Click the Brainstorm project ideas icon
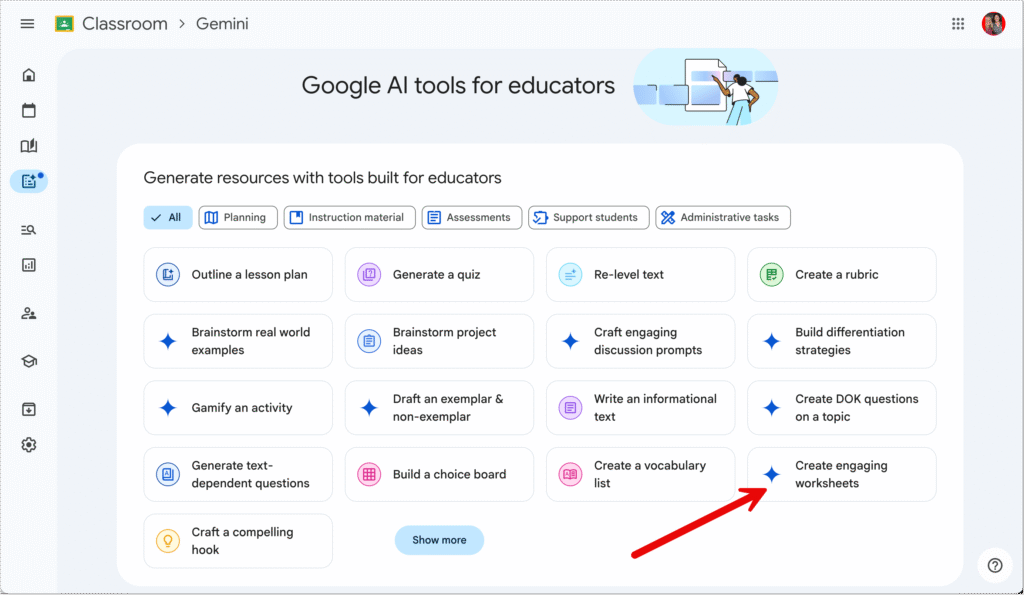1024x595 pixels. [x=369, y=341]
